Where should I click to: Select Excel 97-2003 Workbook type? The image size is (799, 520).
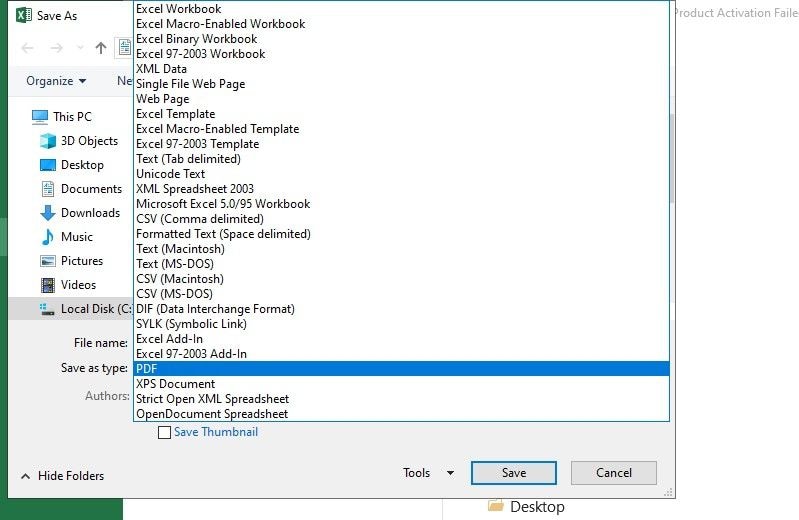coord(401,54)
